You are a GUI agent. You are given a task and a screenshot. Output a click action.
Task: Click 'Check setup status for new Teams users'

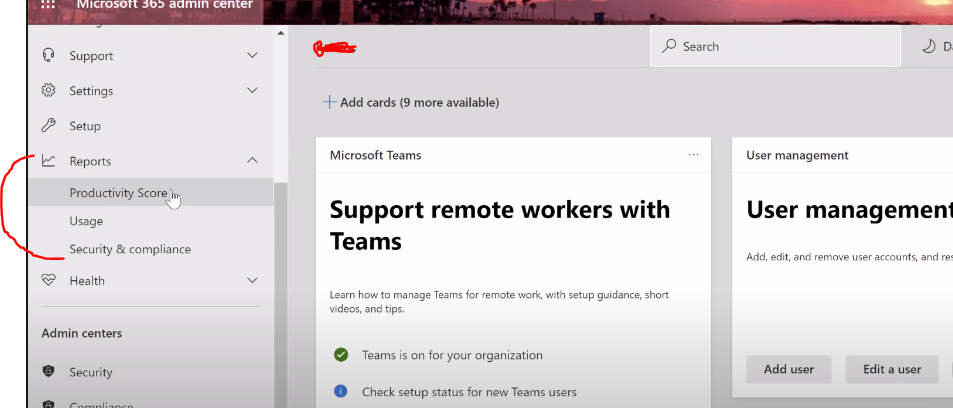[x=469, y=392]
